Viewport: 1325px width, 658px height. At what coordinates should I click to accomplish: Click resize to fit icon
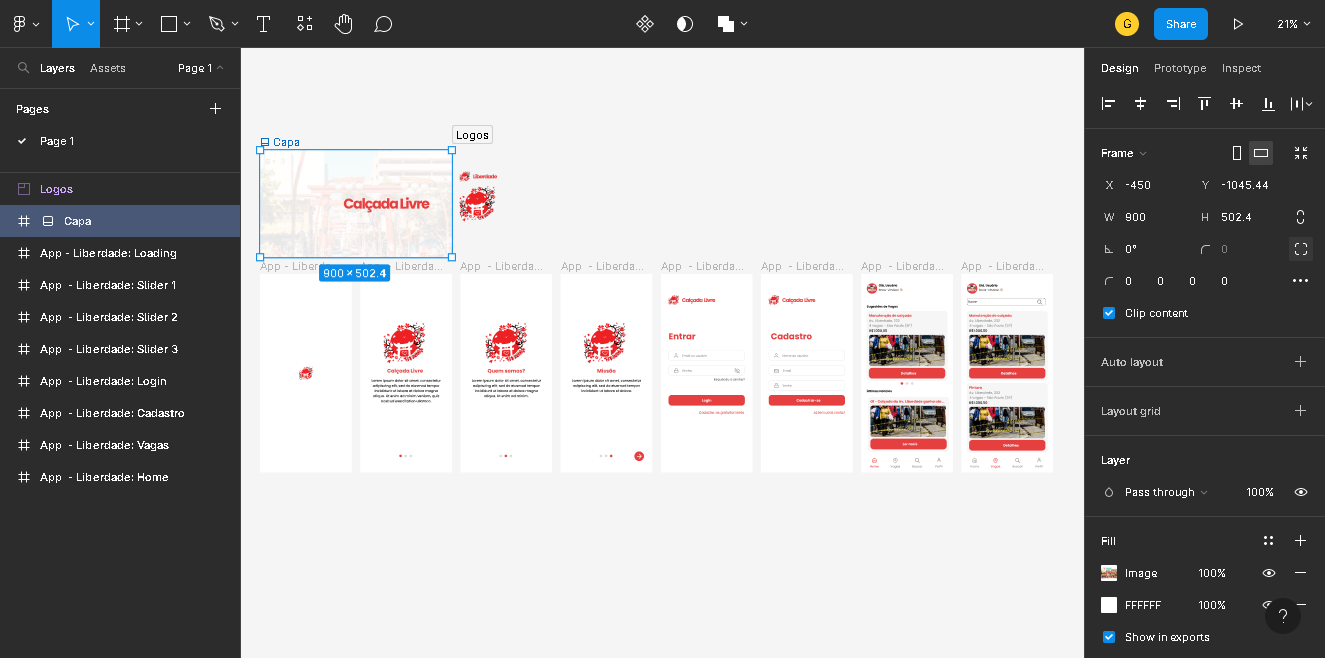click(x=1301, y=153)
